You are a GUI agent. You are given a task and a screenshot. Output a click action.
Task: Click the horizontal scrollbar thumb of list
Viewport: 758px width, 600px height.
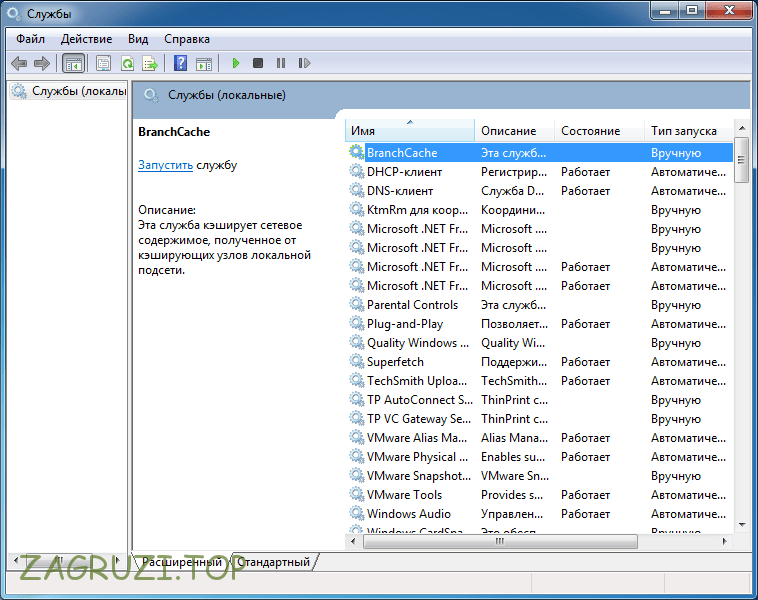tap(500, 541)
